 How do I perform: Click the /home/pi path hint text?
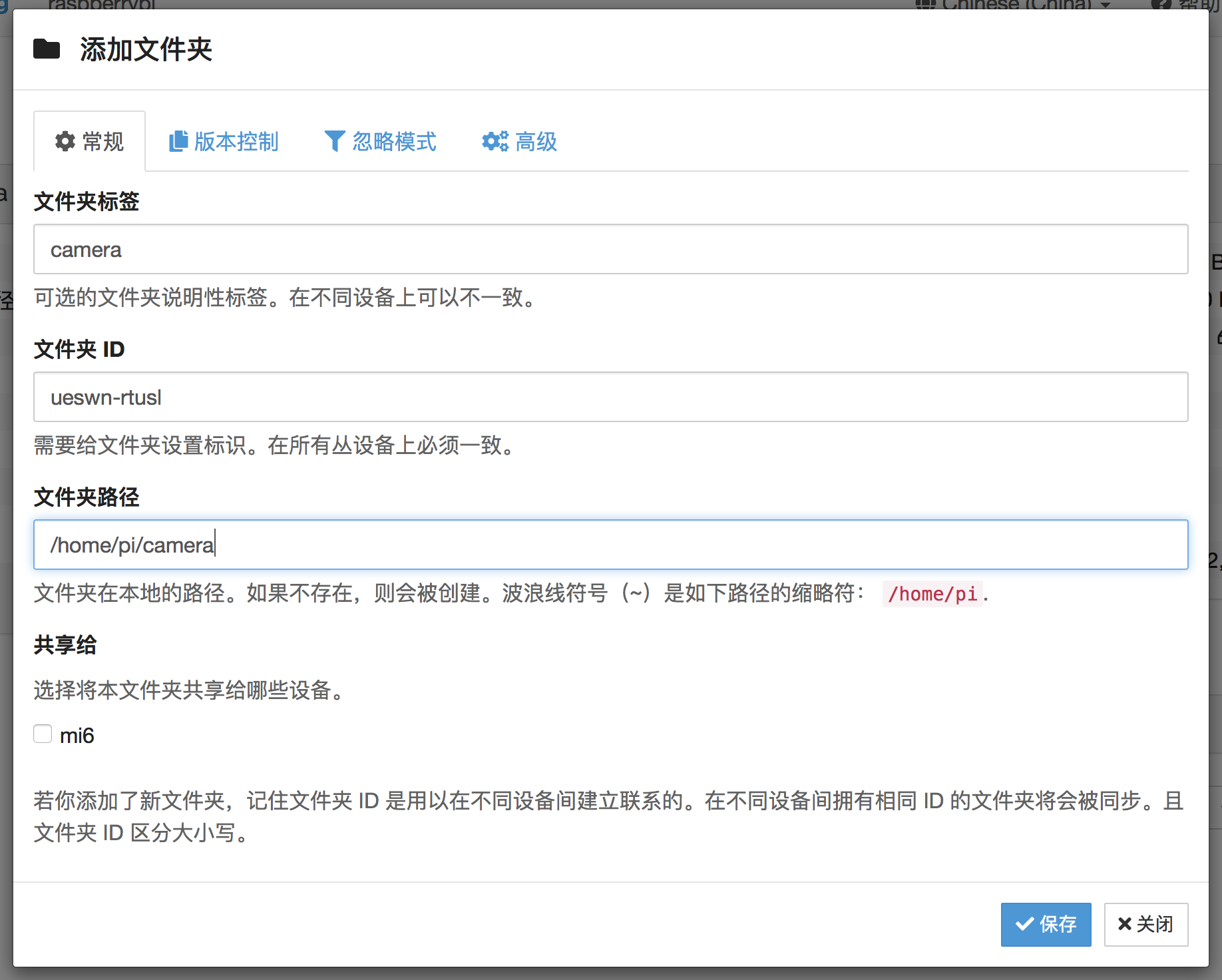(933, 594)
